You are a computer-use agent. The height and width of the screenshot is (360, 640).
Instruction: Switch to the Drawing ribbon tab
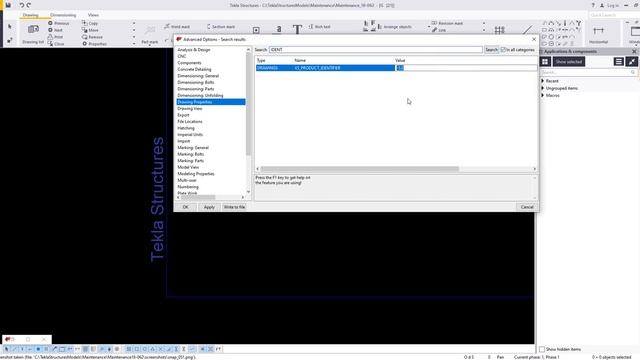click(30, 15)
